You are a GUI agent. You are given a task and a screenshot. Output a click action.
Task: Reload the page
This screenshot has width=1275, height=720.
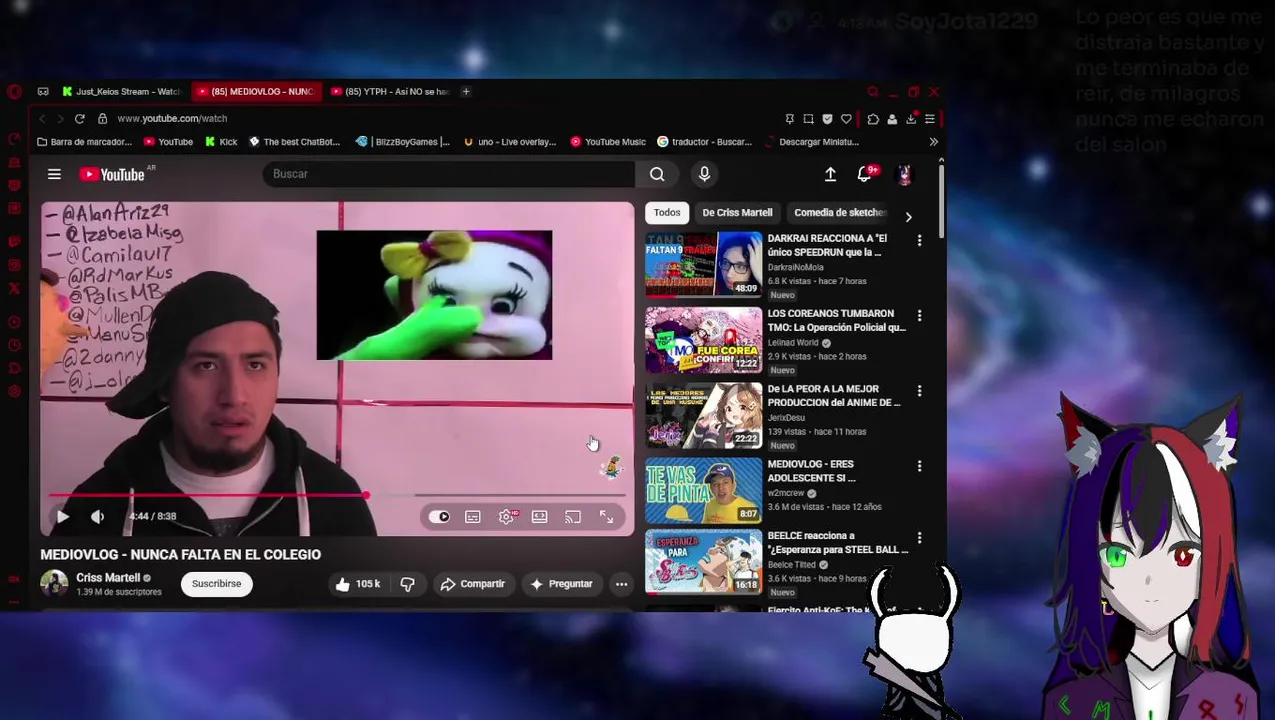79,118
